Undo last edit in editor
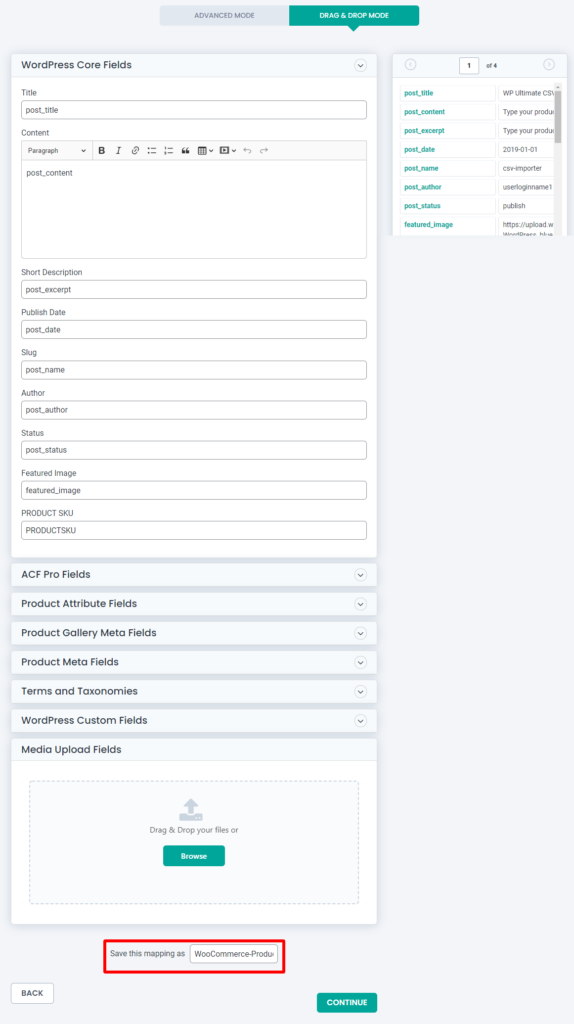Screen dimensions: 574x1024 click(247, 150)
